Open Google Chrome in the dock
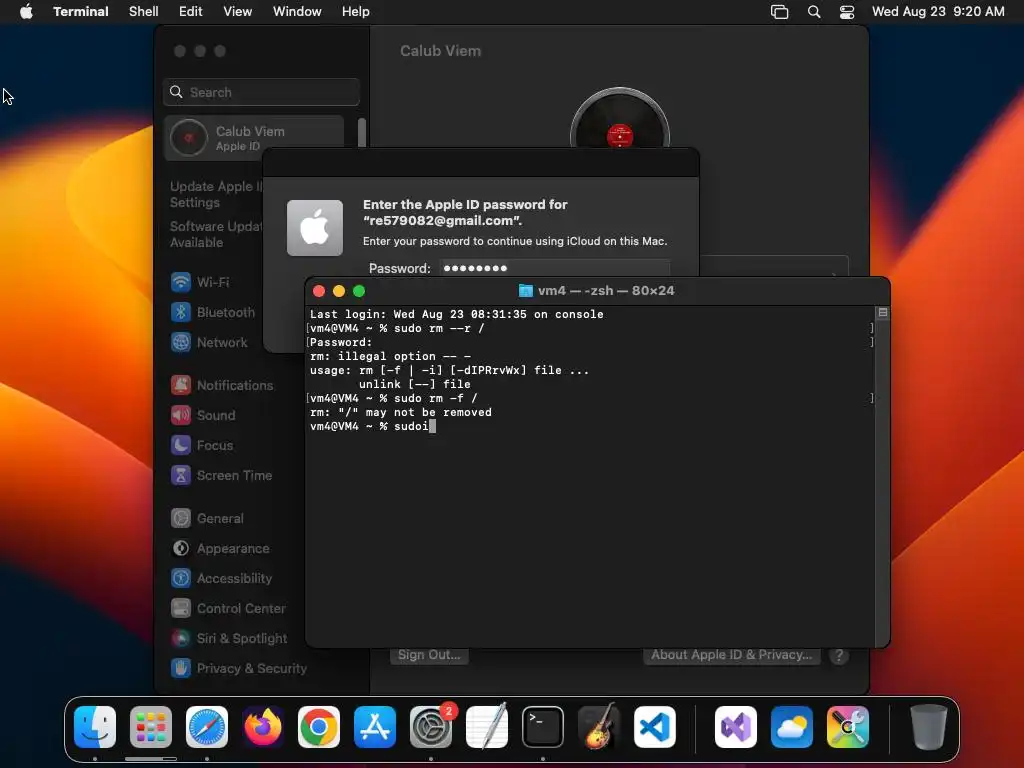1024x768 pixels. [319, 727]
